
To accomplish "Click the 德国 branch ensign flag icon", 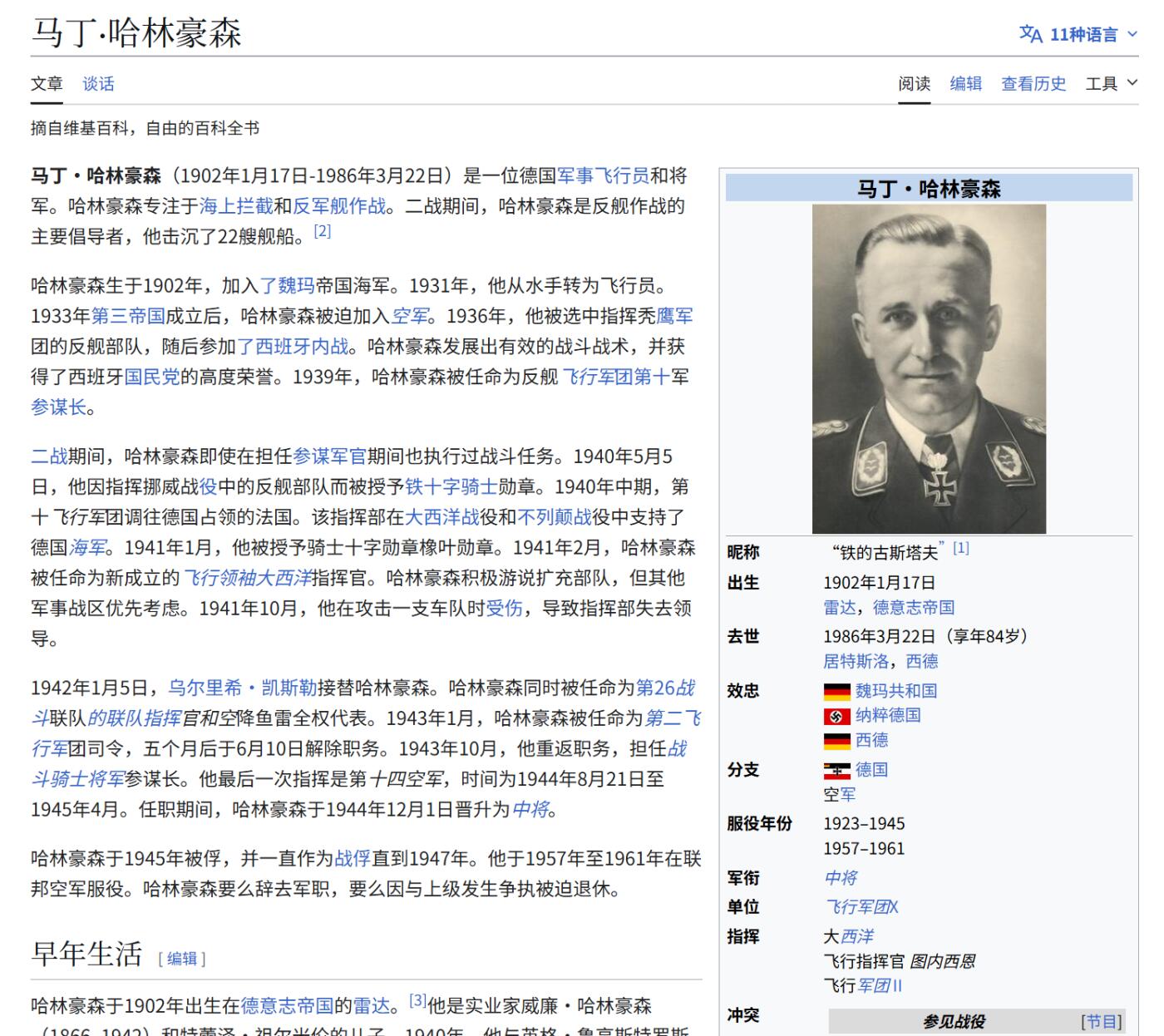I will 836,771.
